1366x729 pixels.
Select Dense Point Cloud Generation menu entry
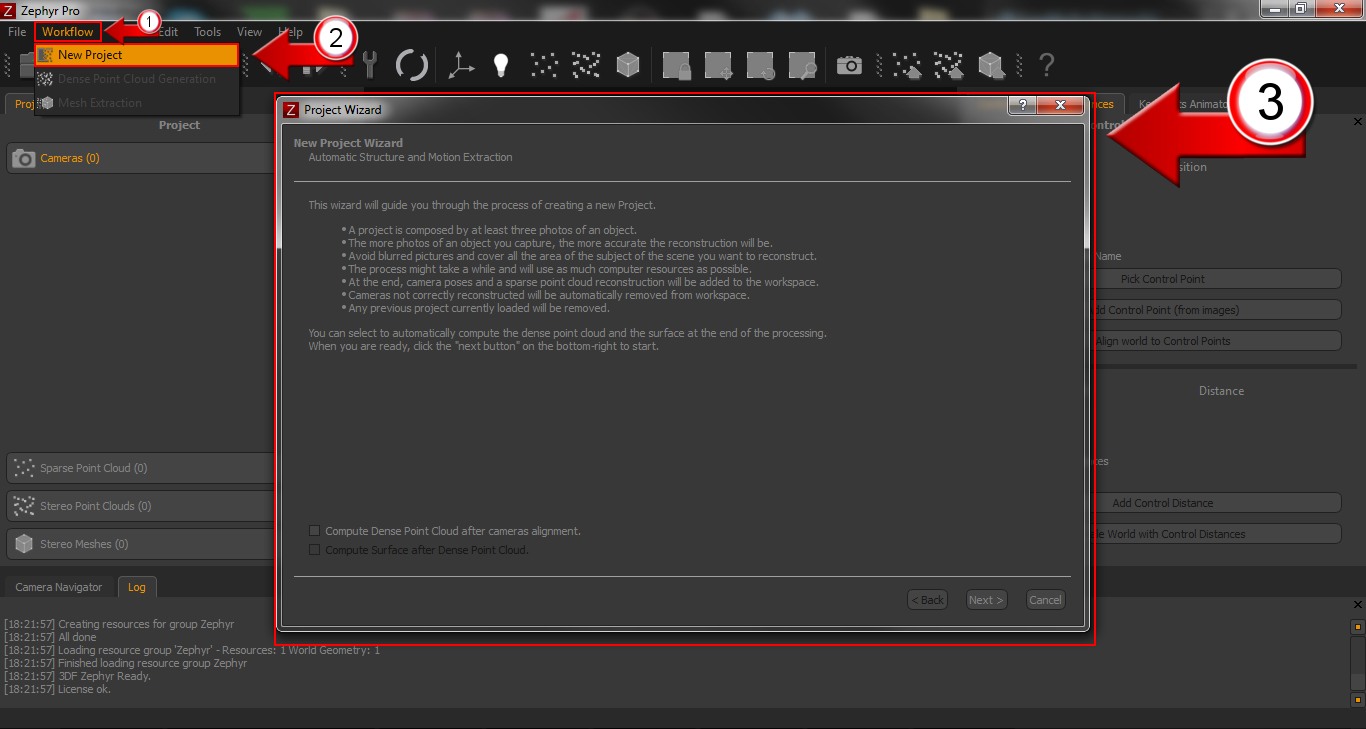coord(137,79)
